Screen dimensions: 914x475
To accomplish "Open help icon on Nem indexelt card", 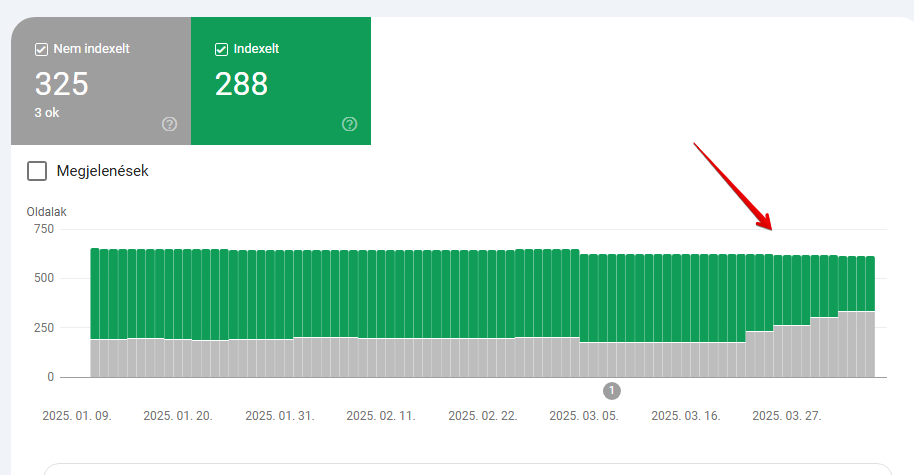I will point(170,124).
